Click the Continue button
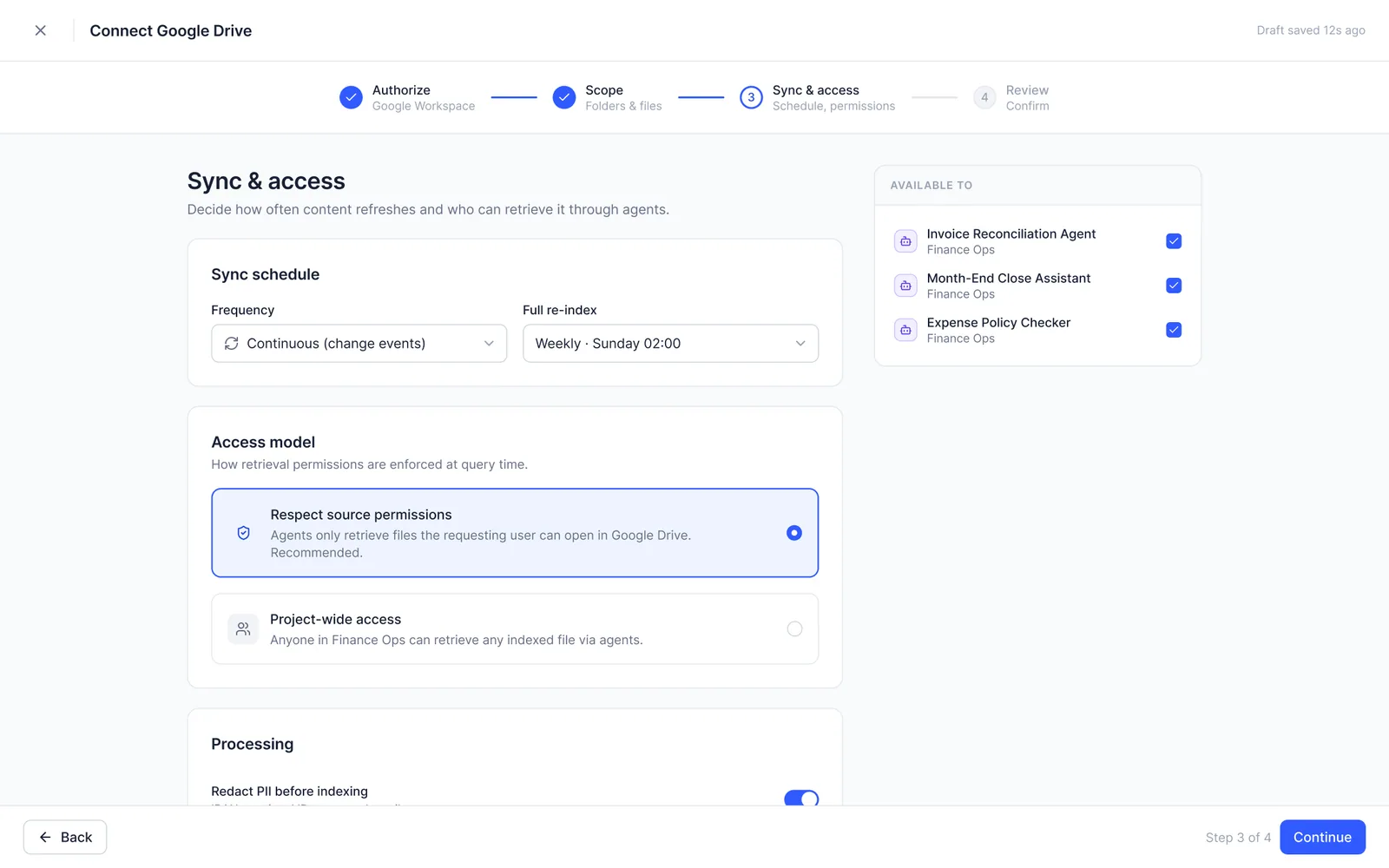1389x868 pixels. point(1322,838)
